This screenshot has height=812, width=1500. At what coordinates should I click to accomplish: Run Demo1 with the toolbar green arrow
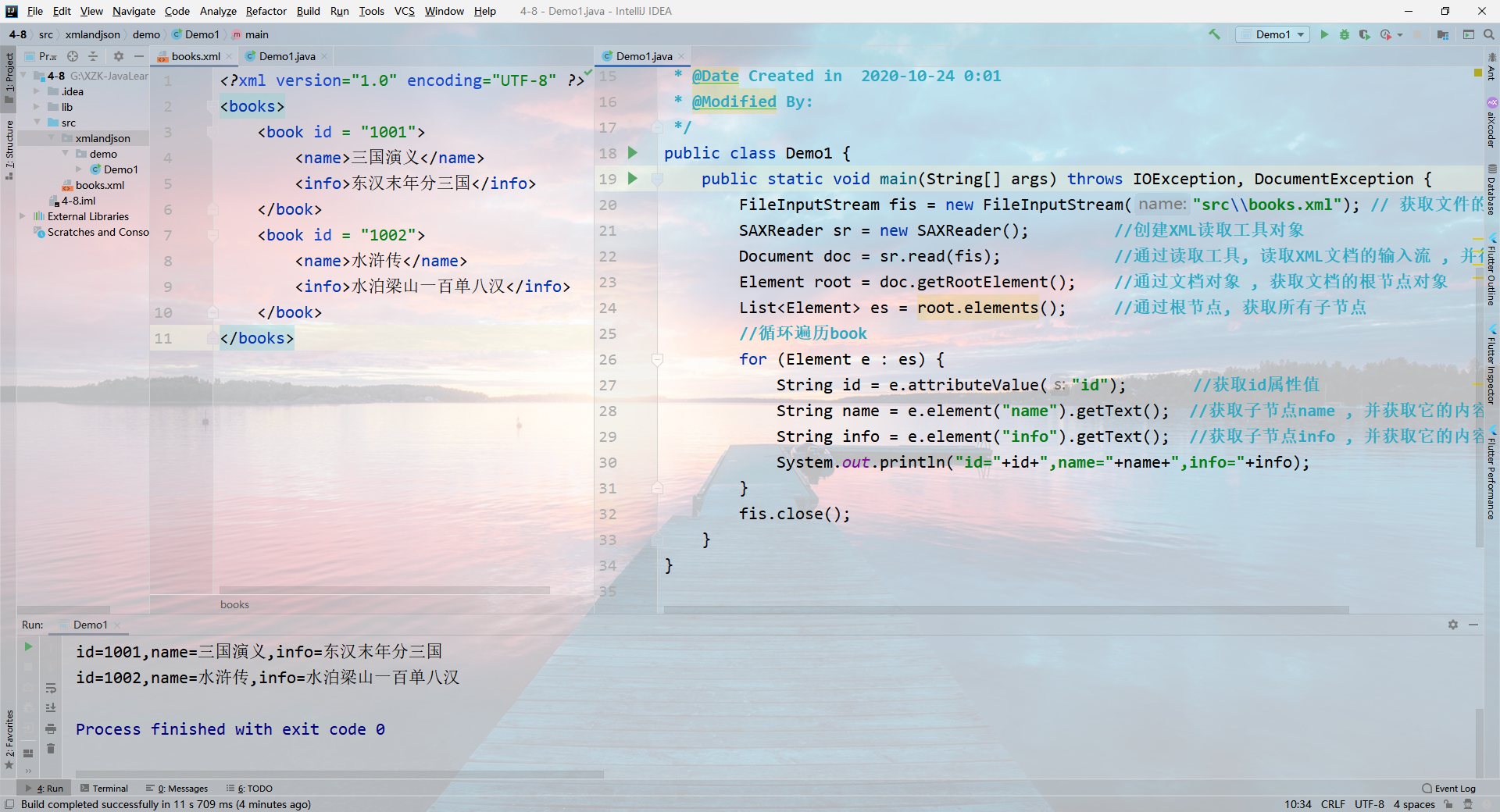point(1324,34)
